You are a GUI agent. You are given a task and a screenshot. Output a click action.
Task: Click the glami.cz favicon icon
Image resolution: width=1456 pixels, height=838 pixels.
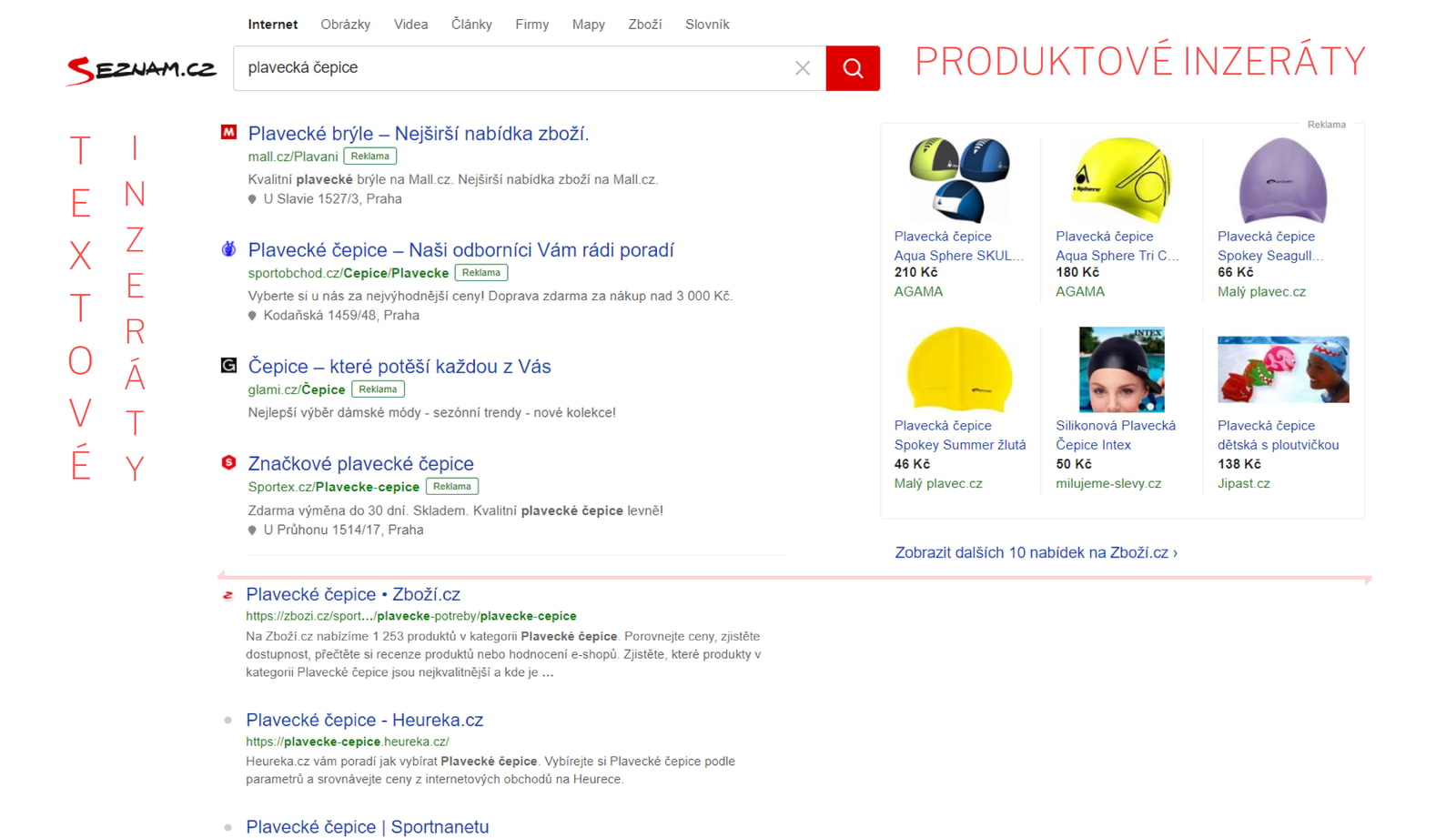pyautogui.click(x=228, y=366)
